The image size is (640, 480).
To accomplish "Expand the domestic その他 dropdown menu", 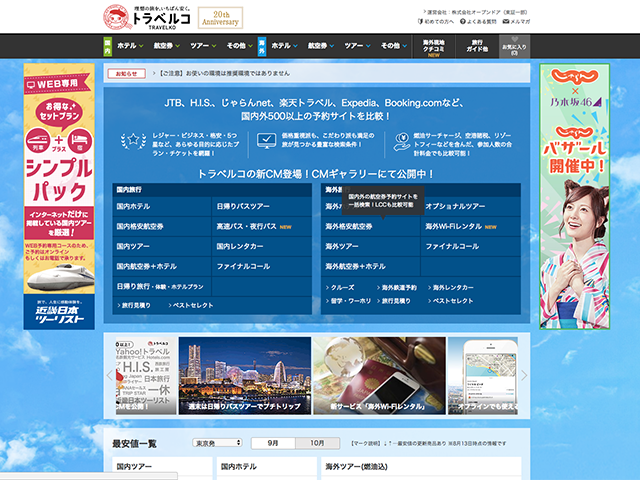I will [240, 46].
